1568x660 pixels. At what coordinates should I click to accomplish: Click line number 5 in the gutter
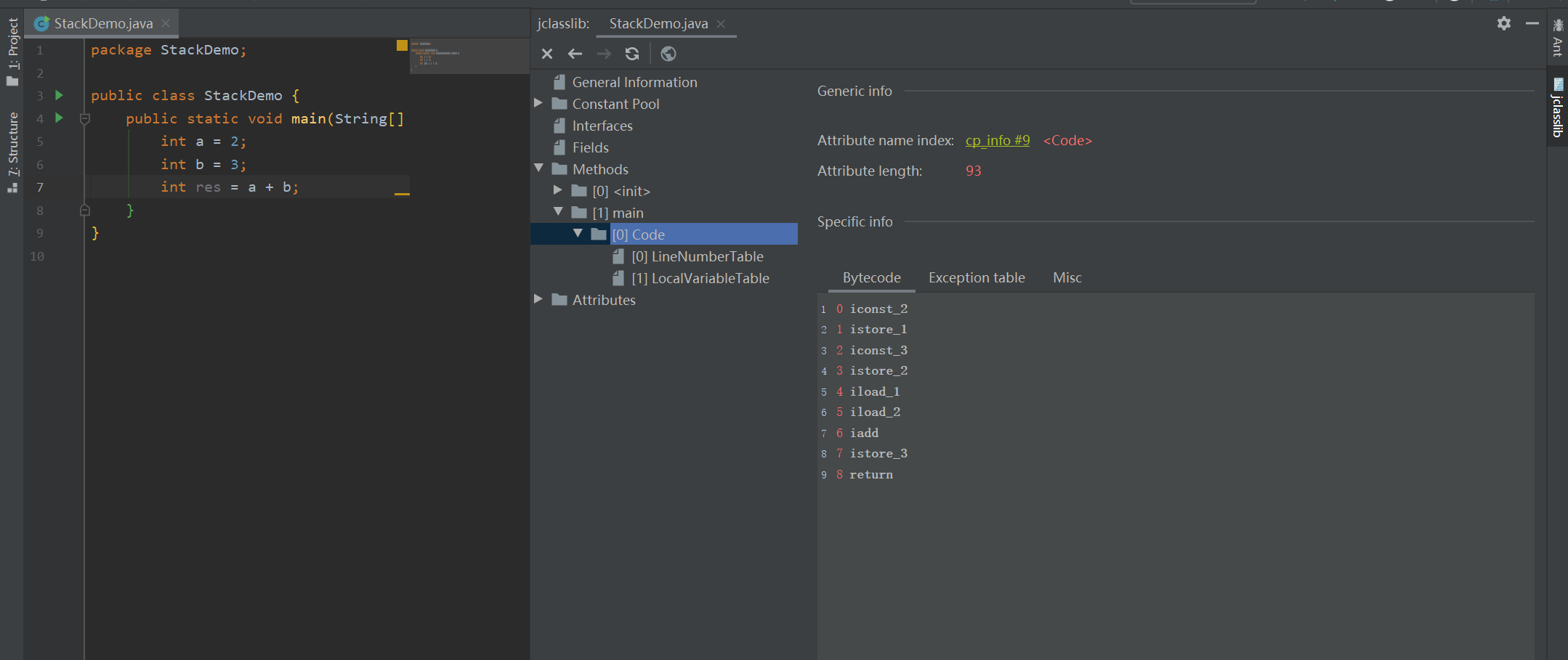(x=40, y=142)
